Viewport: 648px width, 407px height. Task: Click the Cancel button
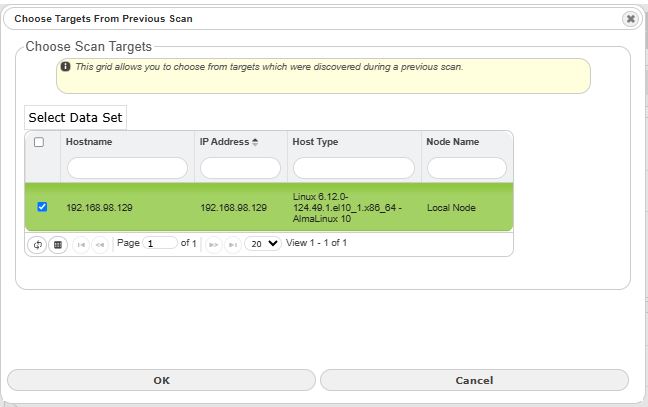(474, 380)
